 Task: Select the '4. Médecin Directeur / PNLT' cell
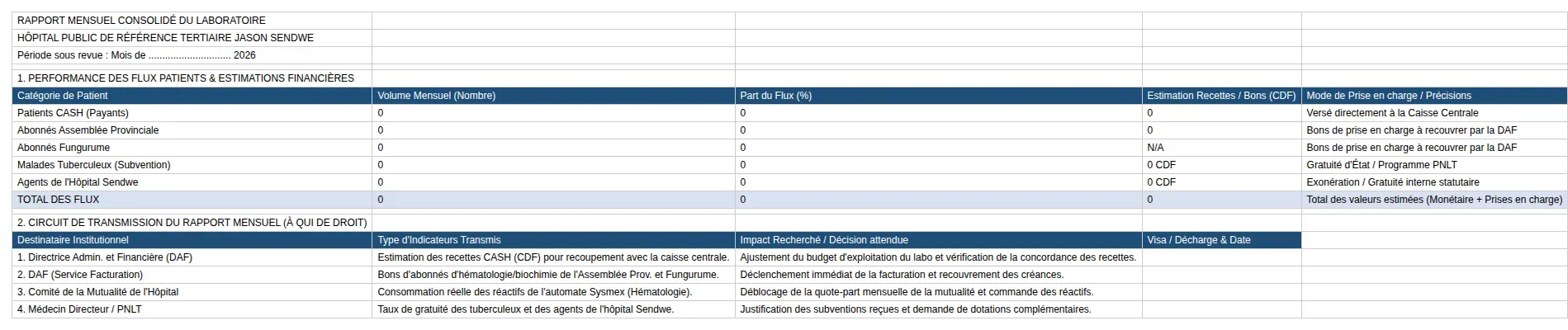192,309
